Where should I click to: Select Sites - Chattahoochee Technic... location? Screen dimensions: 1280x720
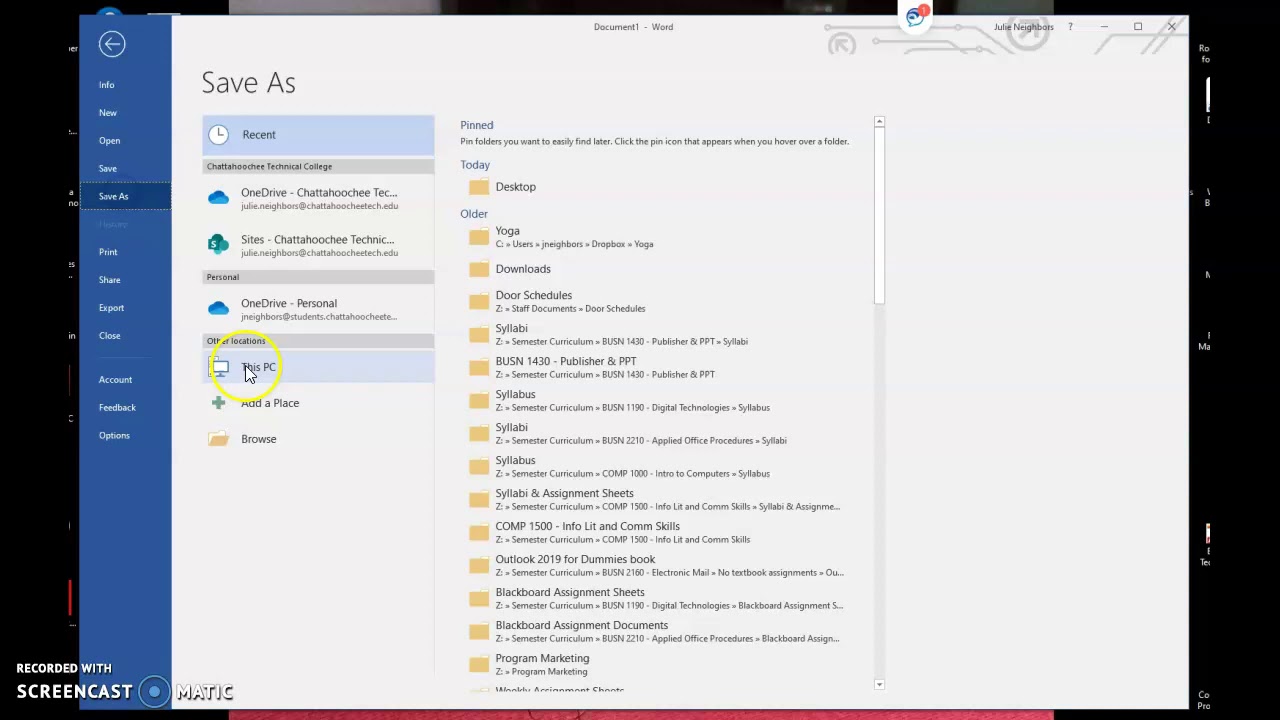click(318, 245)
